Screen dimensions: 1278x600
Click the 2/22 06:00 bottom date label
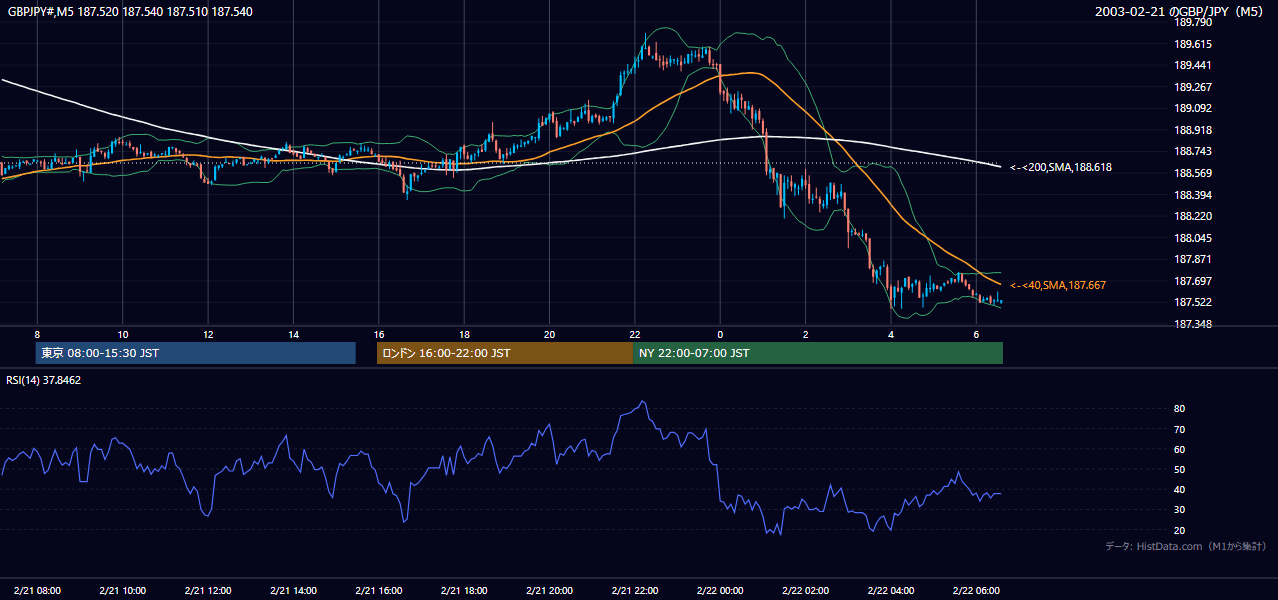[977, 590]
